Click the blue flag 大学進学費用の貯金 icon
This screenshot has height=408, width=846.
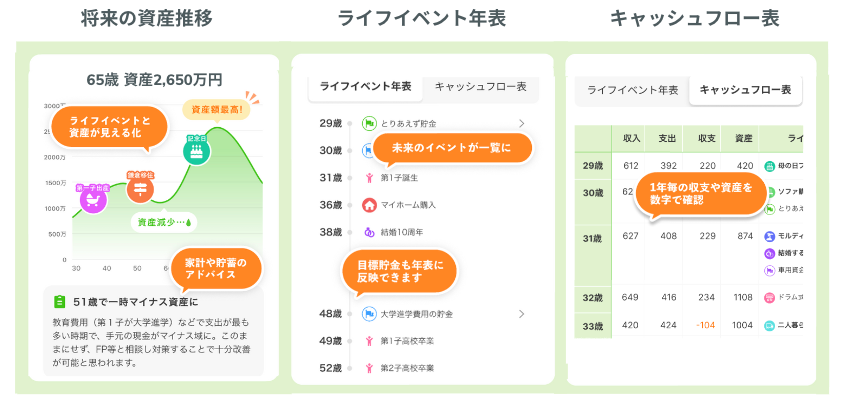[369, 314]
